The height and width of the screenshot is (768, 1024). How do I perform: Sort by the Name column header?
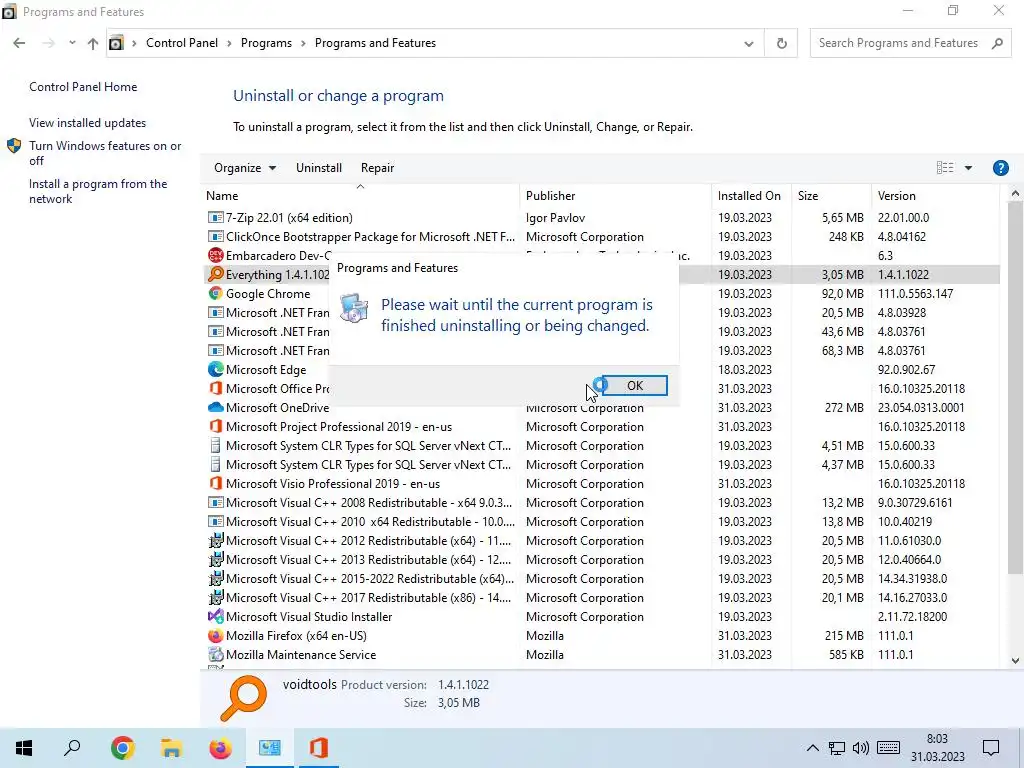tap(360, 195)
